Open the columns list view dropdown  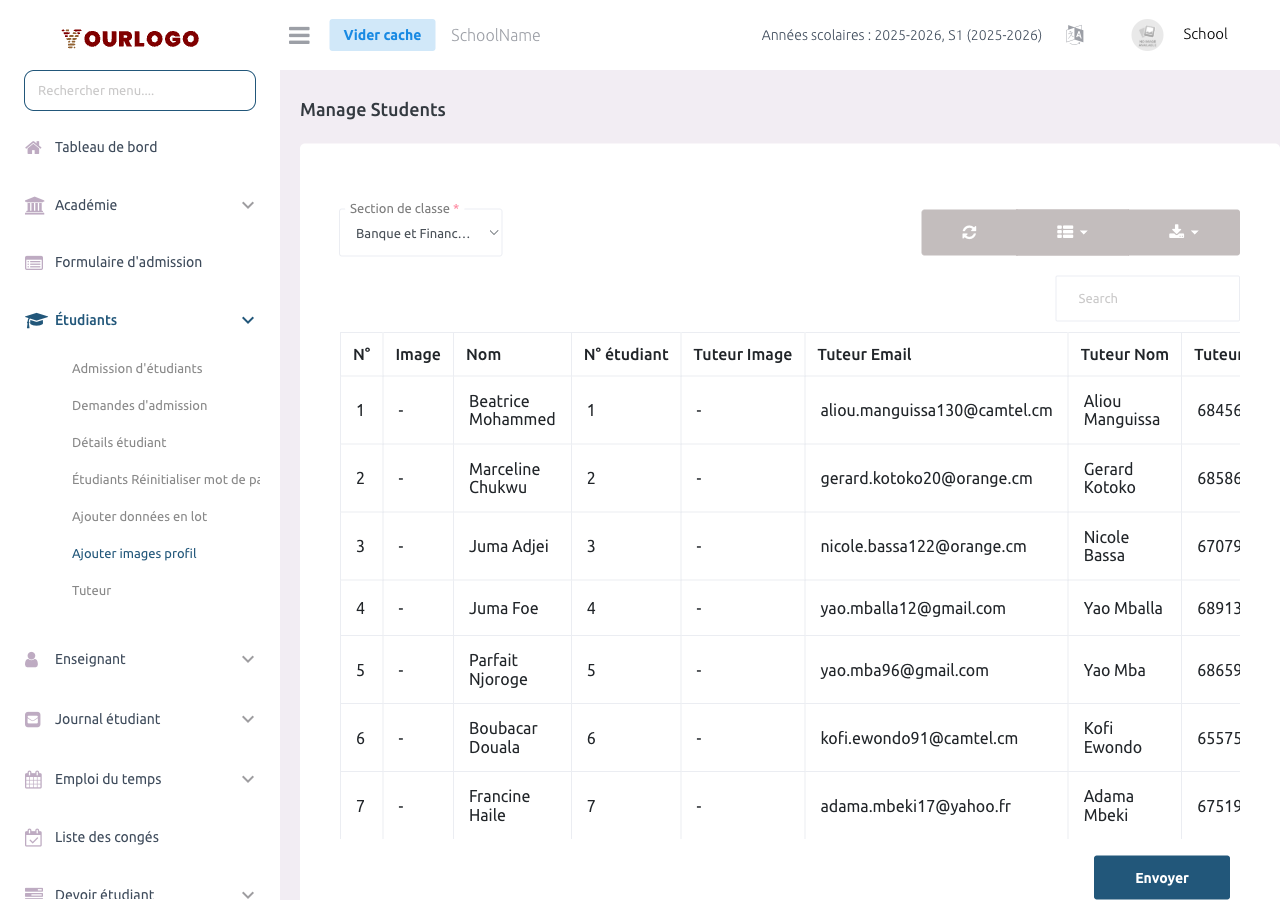click(x=1072, y=232)
